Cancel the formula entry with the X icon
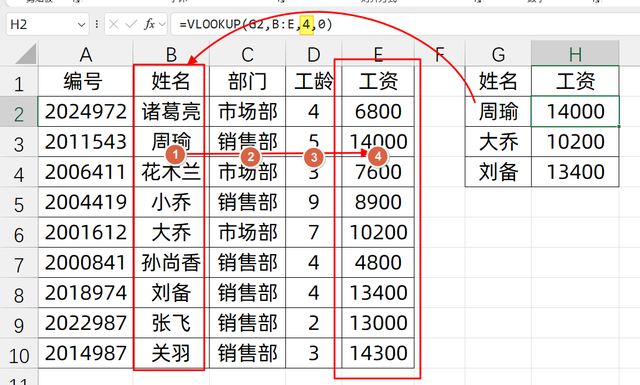640x385 pixels. (114, 24)
